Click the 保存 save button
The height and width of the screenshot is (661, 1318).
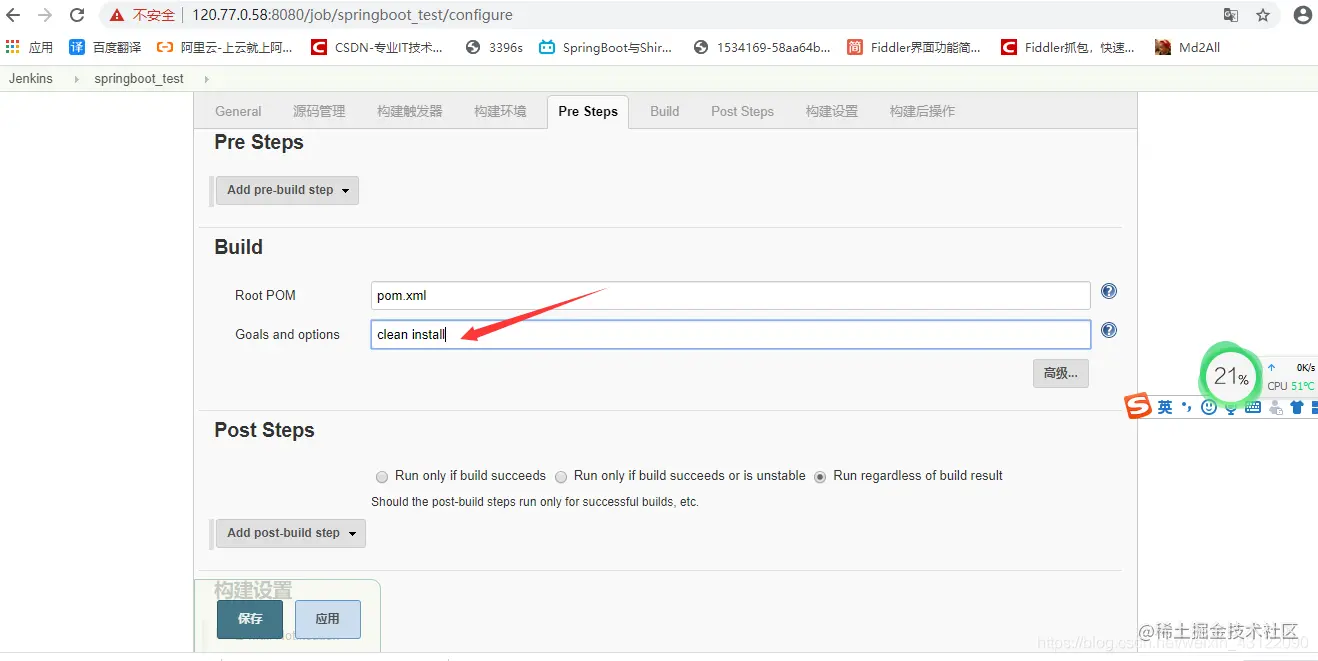point(250,619)
